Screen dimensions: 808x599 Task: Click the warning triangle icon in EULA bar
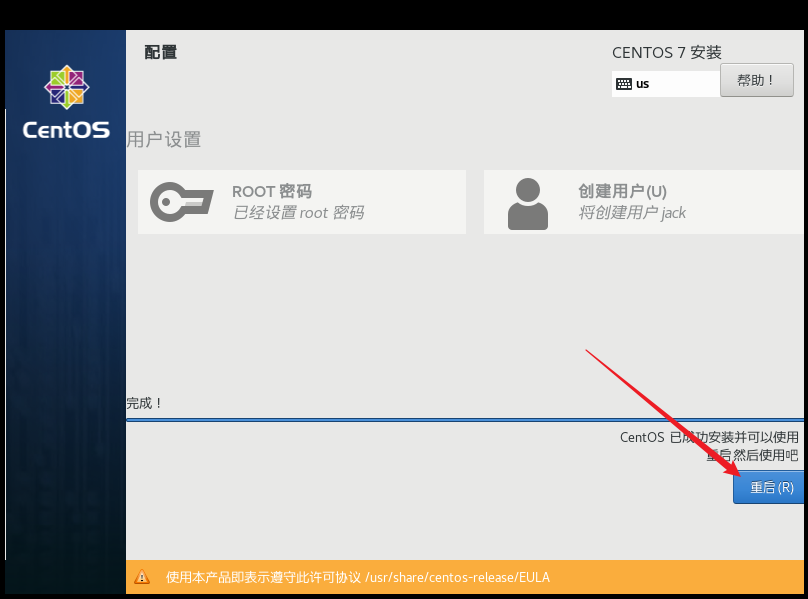click(142, 577)
